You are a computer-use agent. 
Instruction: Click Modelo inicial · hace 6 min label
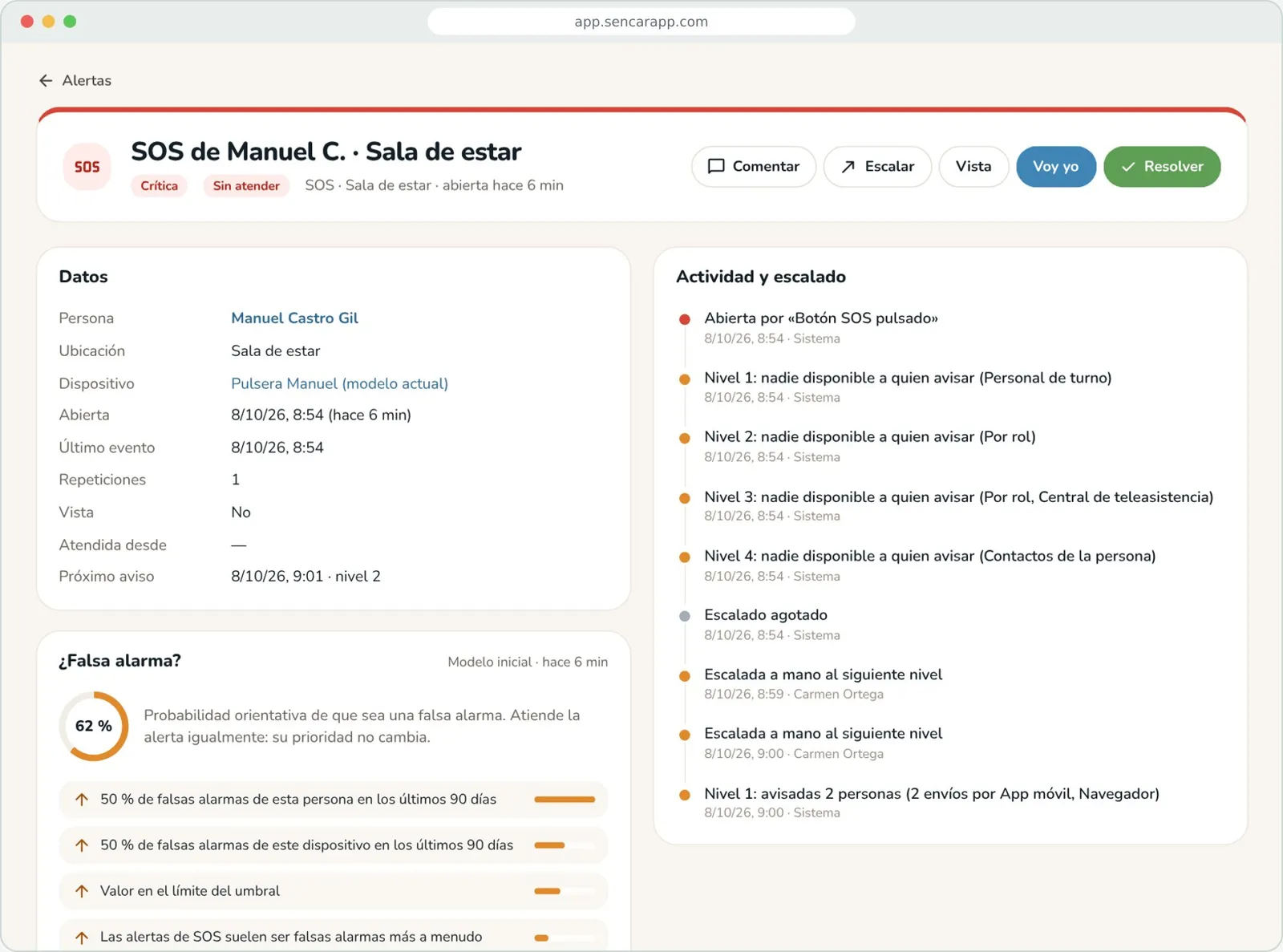tap(528, 662)
